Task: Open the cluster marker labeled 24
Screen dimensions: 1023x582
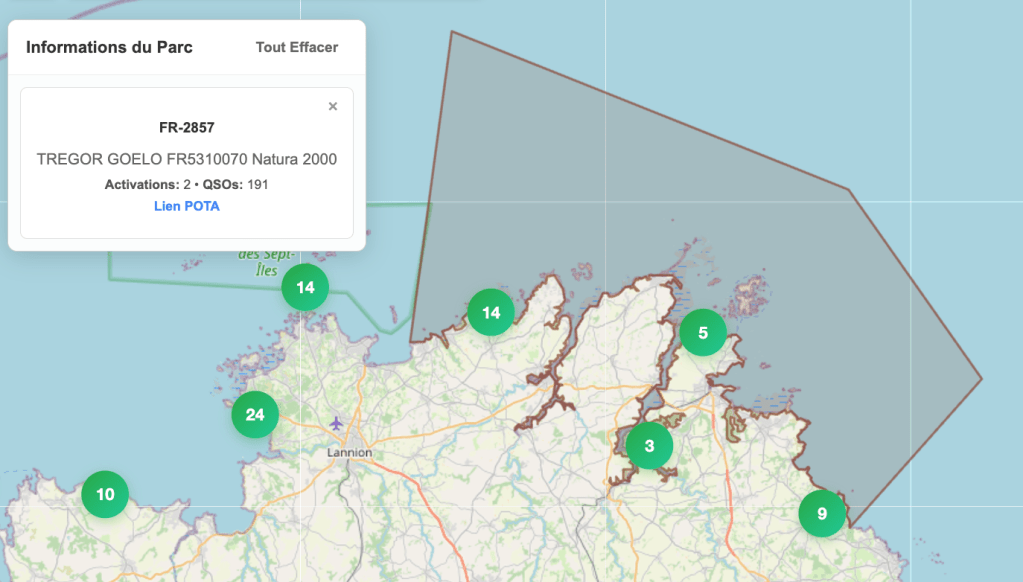Action: pos(255,414)
